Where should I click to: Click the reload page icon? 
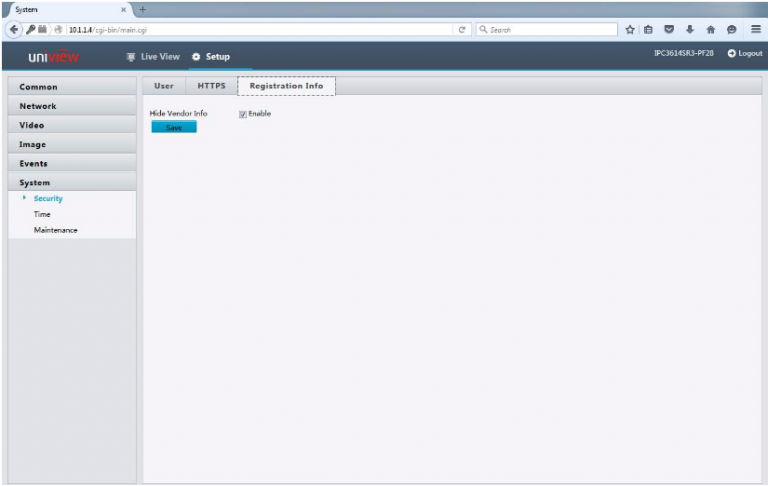click(461, 29)
